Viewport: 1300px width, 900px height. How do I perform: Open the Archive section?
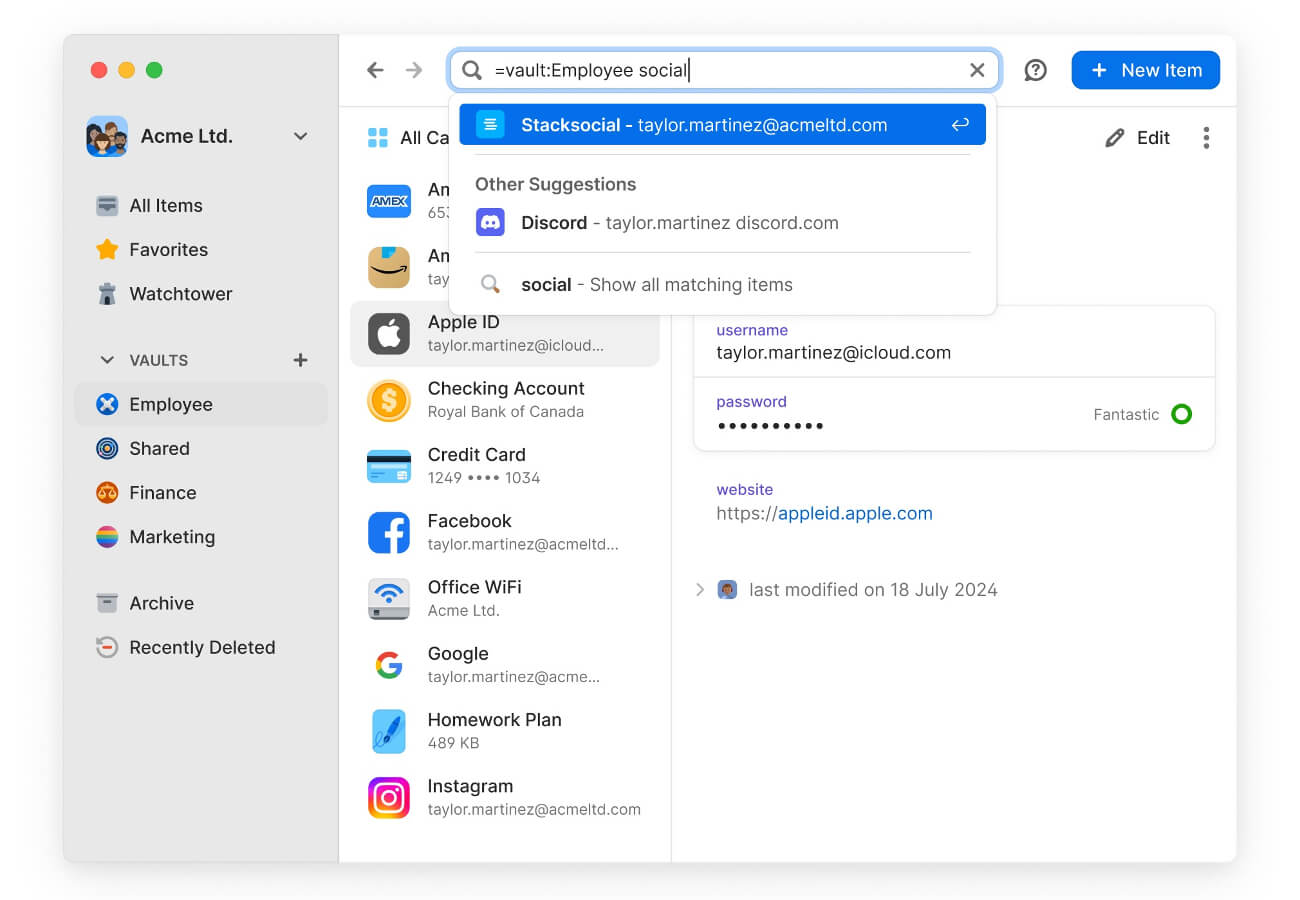(x=160, y=603)
